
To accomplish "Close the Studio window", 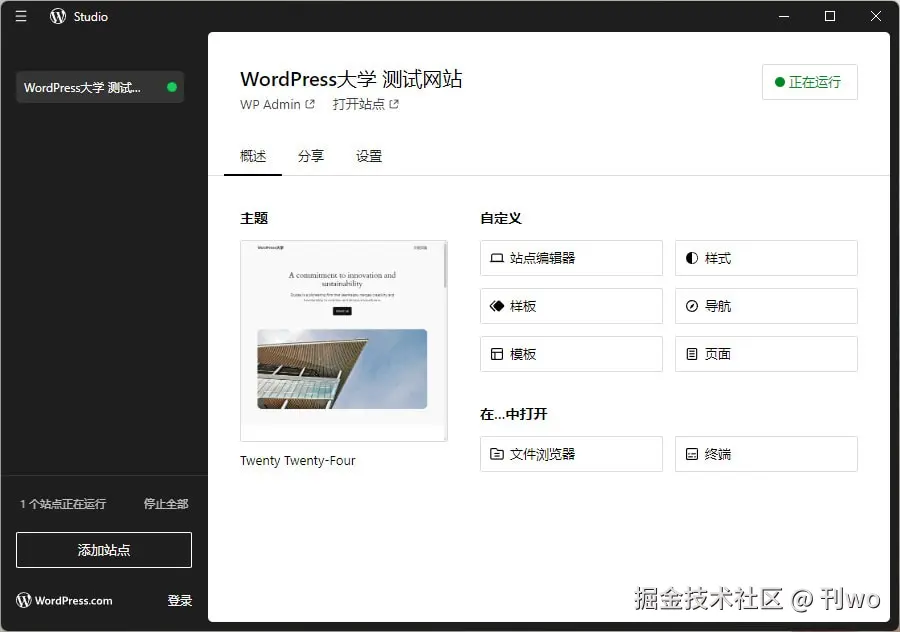I will (875, 16).
